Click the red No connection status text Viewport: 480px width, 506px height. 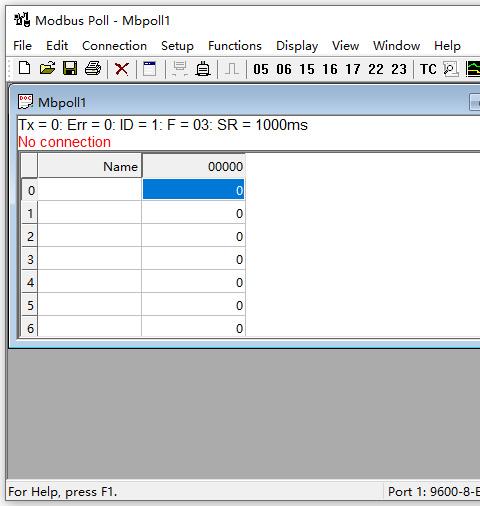64,142
